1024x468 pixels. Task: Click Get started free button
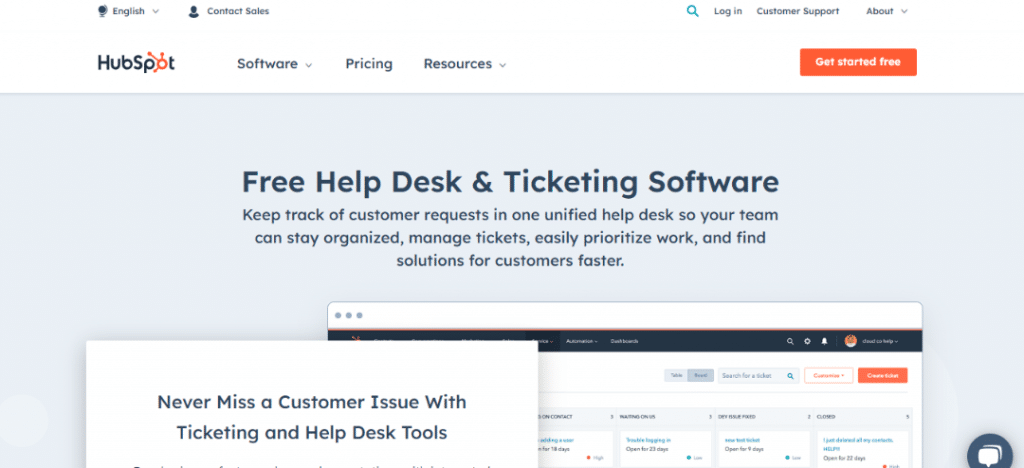click(x=858, y=62)
